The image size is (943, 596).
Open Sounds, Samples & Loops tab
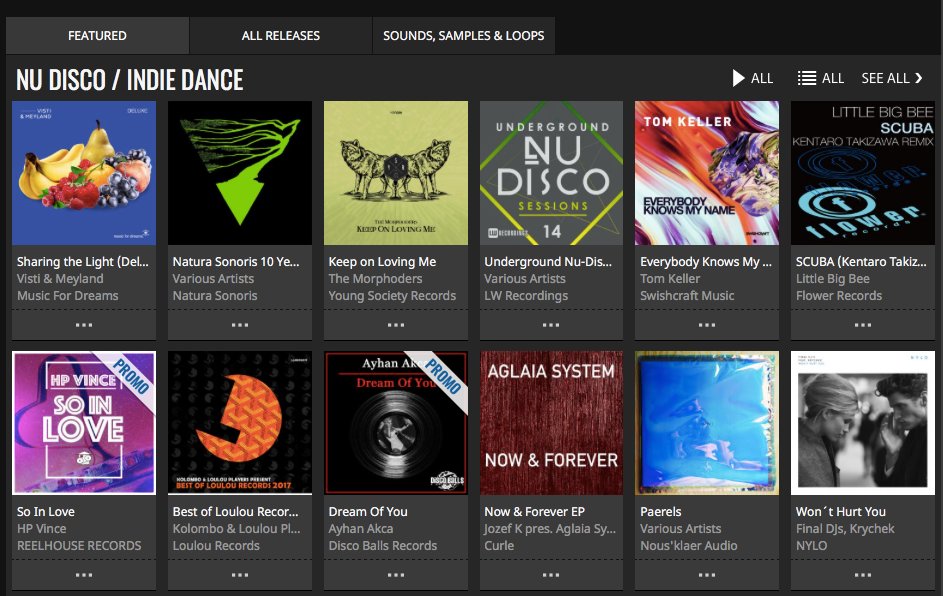pos(464,35)
